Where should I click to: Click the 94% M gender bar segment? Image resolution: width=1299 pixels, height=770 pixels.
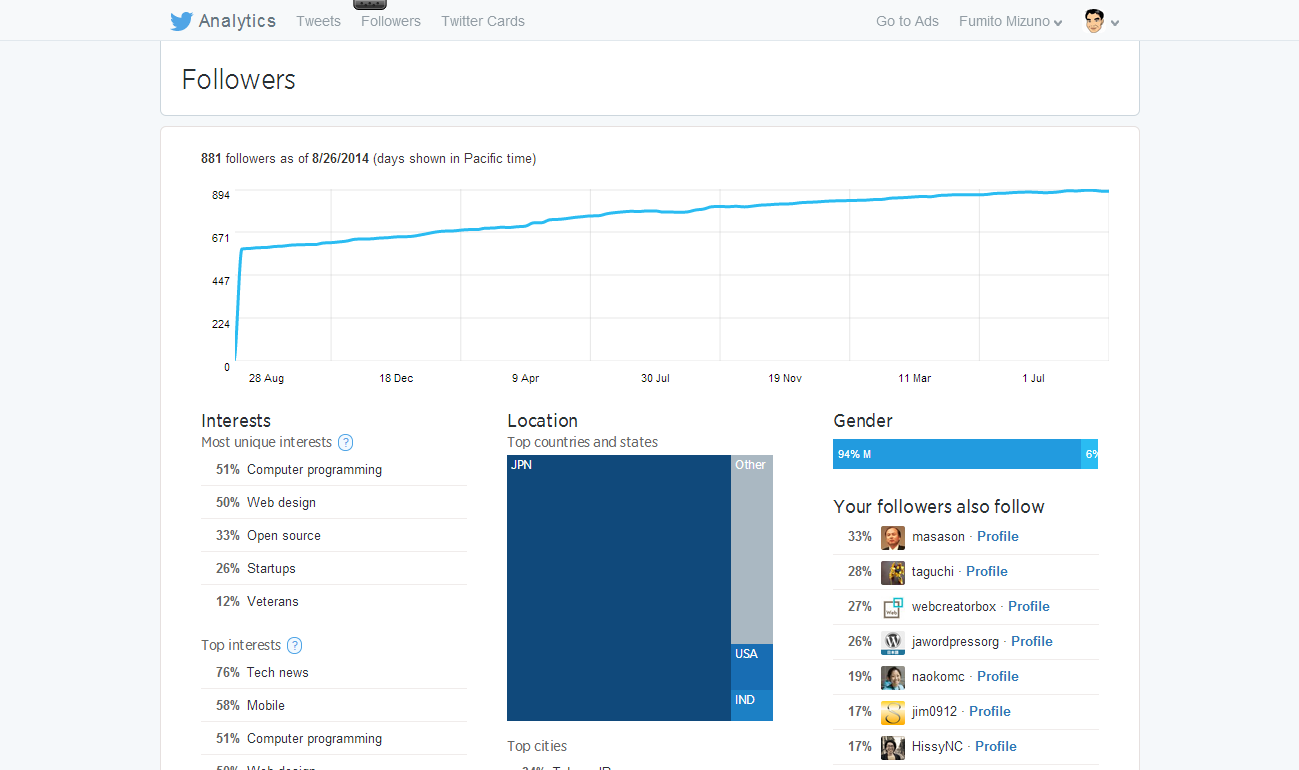[x=957, y=454]
